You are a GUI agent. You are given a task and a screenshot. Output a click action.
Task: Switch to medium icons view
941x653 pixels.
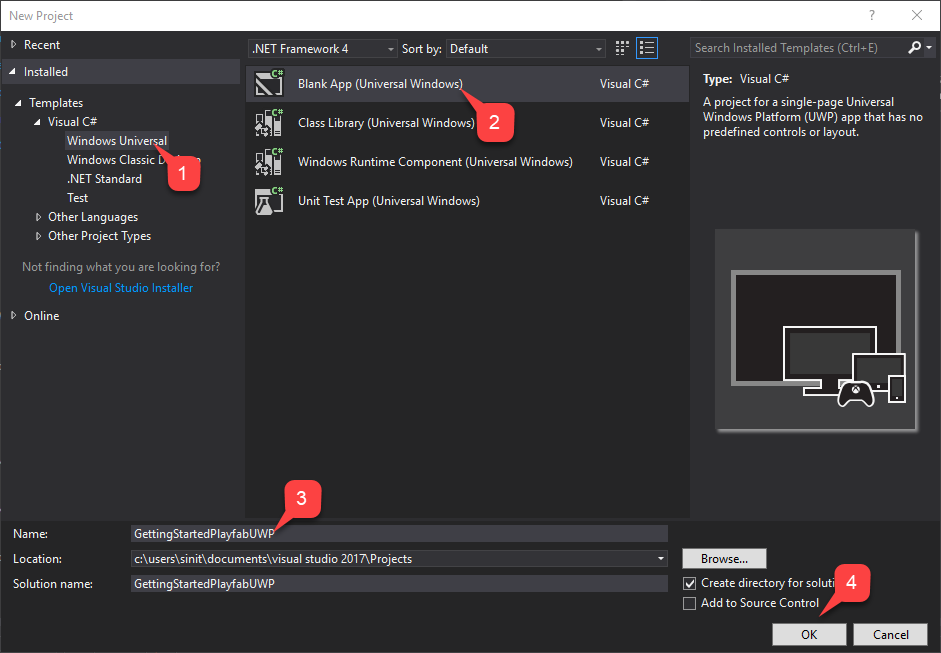[x=621, y=47]
